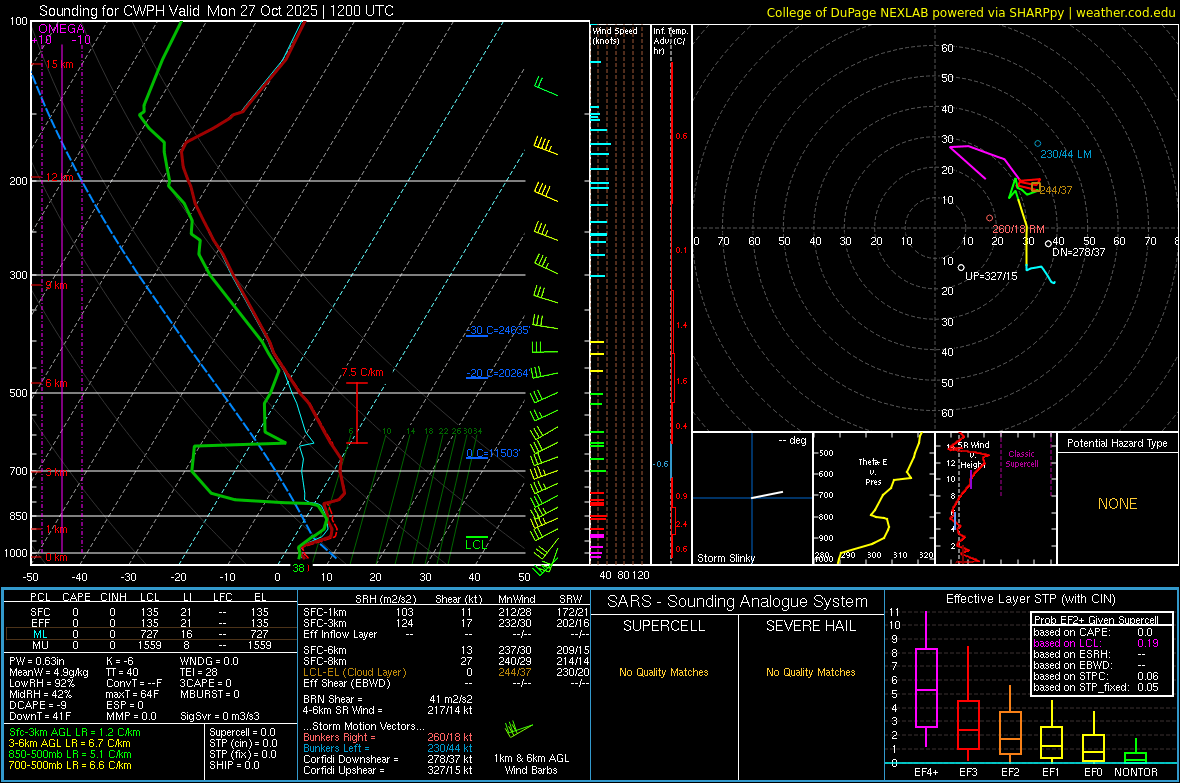Click the 'based on STPC:' row
This screenshot has height=783, width=1180.
pos(1096,676)
